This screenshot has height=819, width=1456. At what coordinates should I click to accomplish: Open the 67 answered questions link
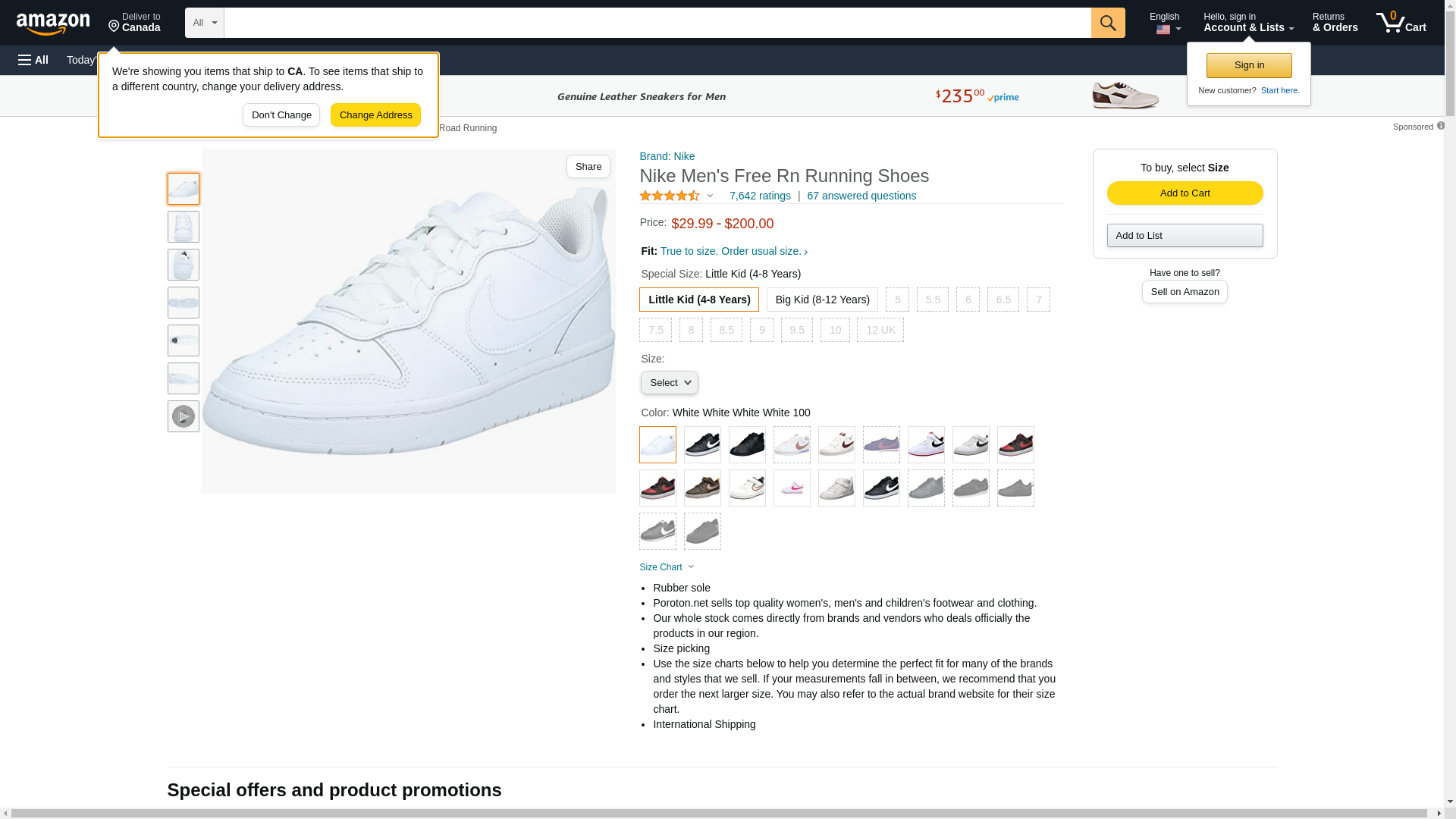point(861,196)
